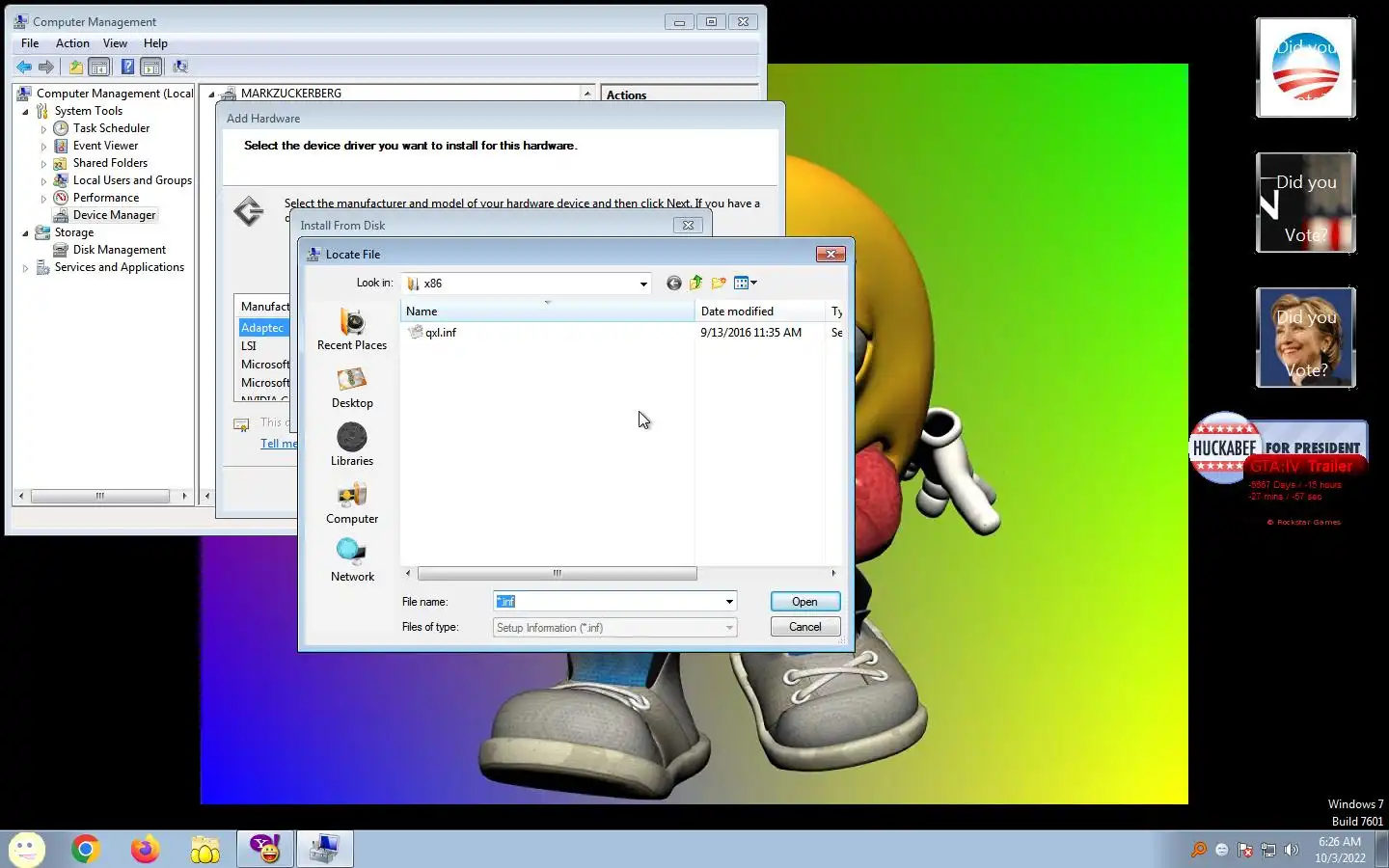Click the network tray icon
This screenshot has height=868, width=1389.
point(1268,850)
